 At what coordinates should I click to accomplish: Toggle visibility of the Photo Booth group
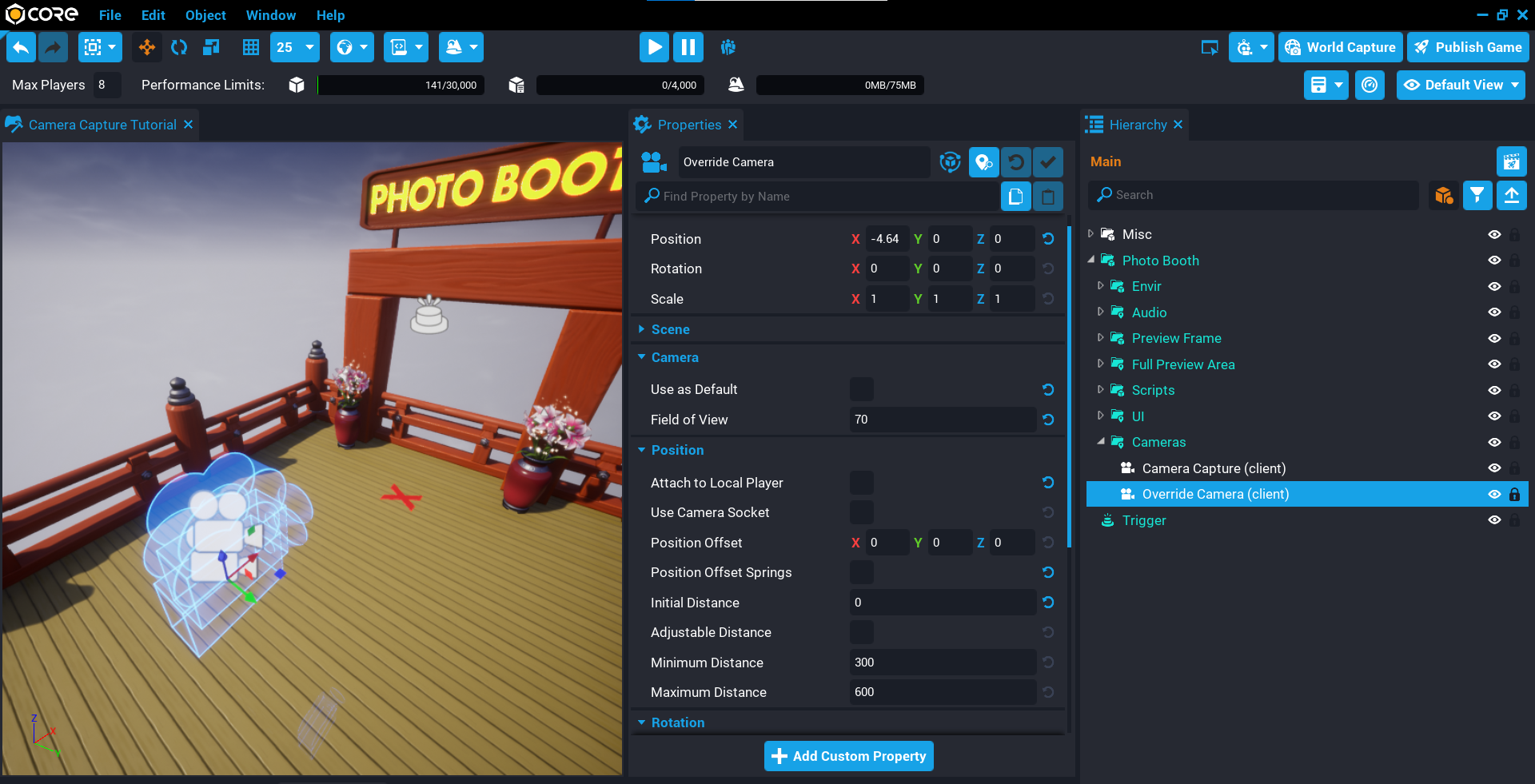[x=1495, y=261]
